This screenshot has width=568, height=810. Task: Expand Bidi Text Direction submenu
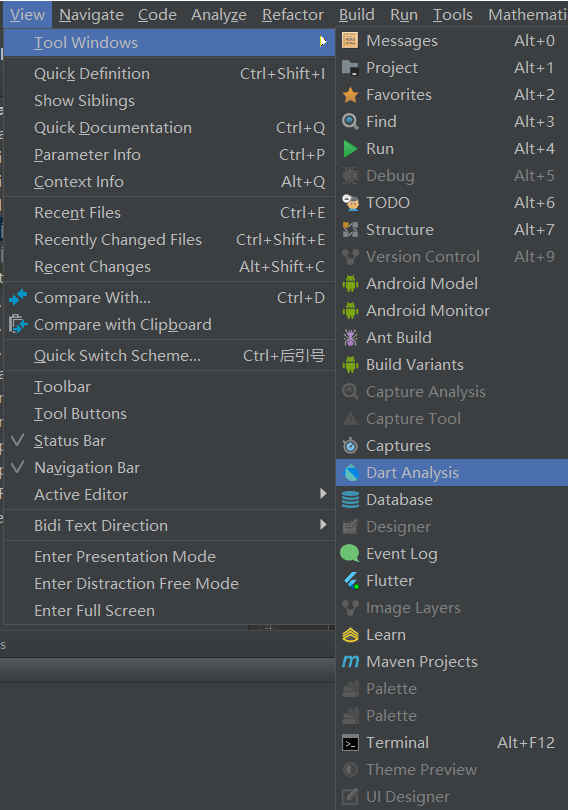[169, 525]
